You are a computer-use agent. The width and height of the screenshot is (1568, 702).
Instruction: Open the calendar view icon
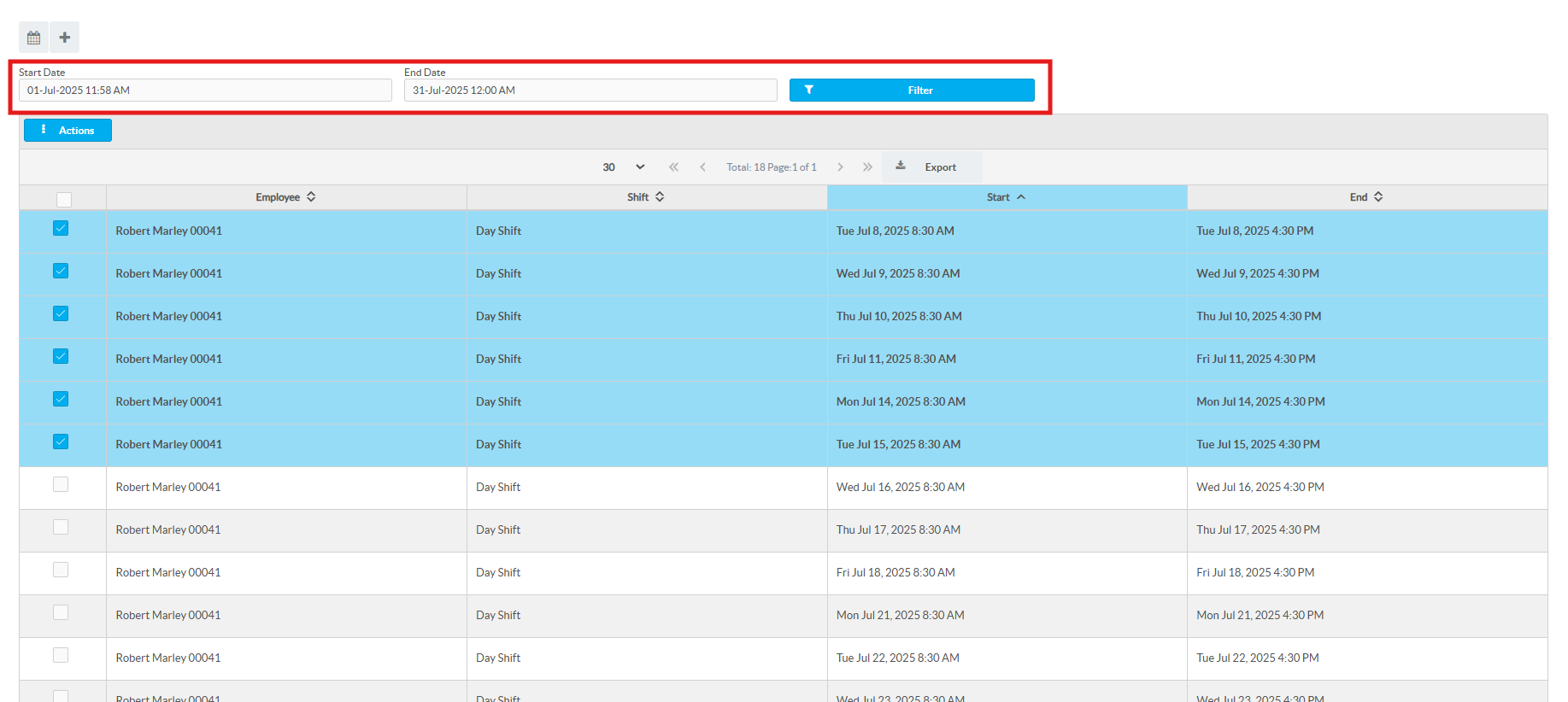(33, 38)
